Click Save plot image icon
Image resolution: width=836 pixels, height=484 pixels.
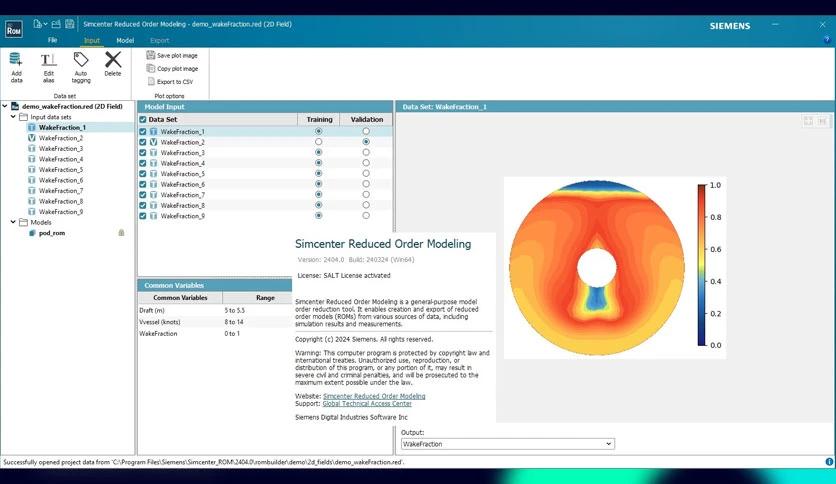point(150,56)
